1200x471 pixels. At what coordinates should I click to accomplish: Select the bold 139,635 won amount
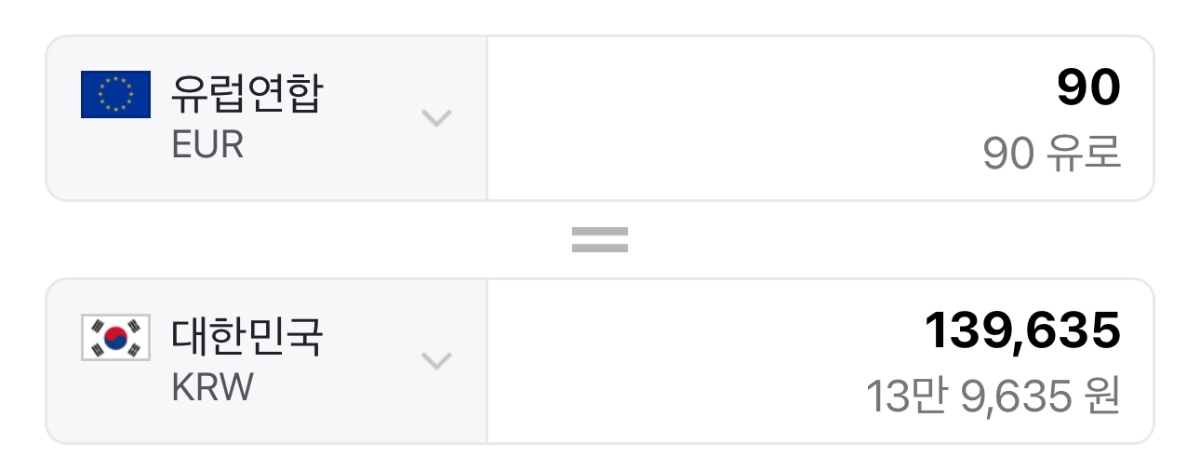1021,331
